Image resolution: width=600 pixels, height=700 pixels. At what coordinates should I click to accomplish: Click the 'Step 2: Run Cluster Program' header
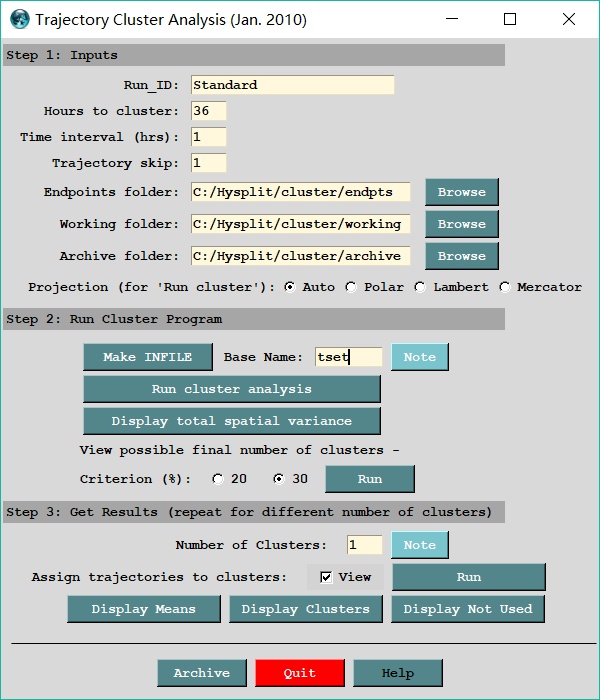254,319
